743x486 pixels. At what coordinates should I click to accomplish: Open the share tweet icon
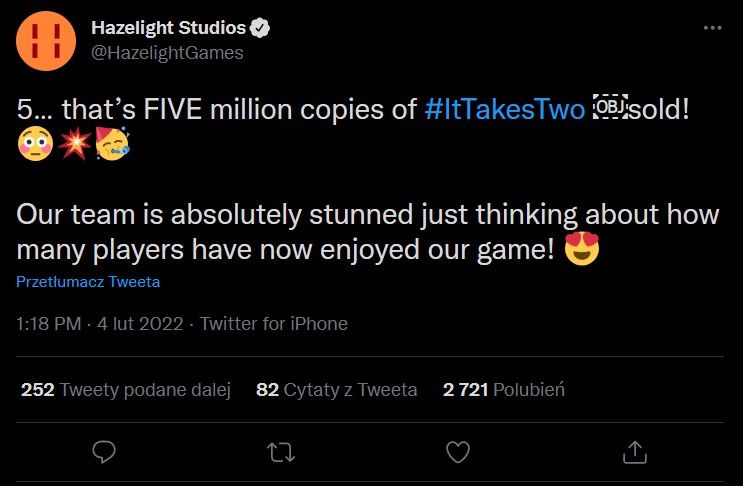[x=634, y=452]
